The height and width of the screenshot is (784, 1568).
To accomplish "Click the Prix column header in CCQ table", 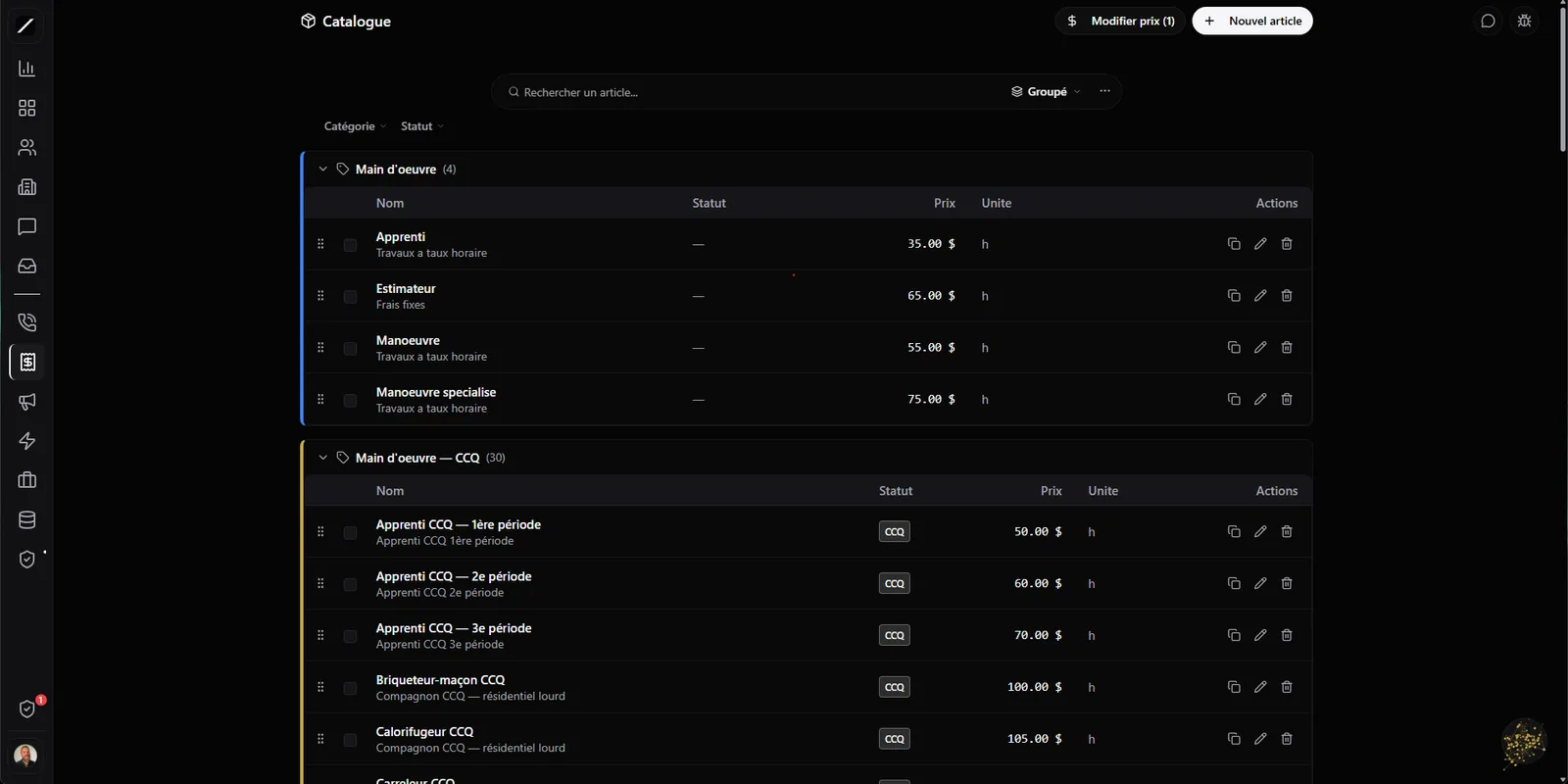I will [1051, 491].
